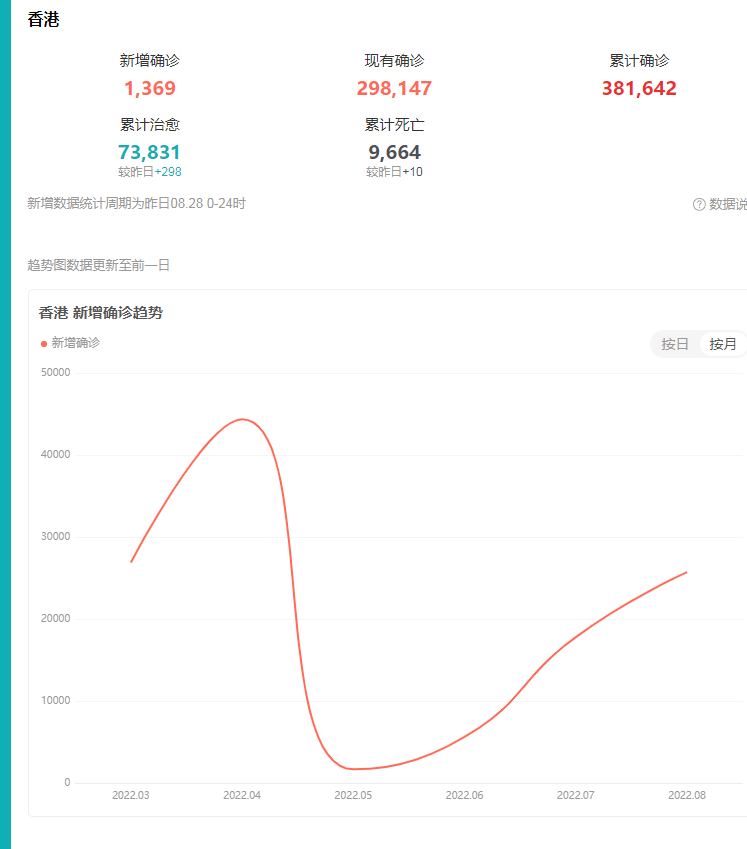
Task: Click the 香港 page heading
Action: [x=43, y=19]
